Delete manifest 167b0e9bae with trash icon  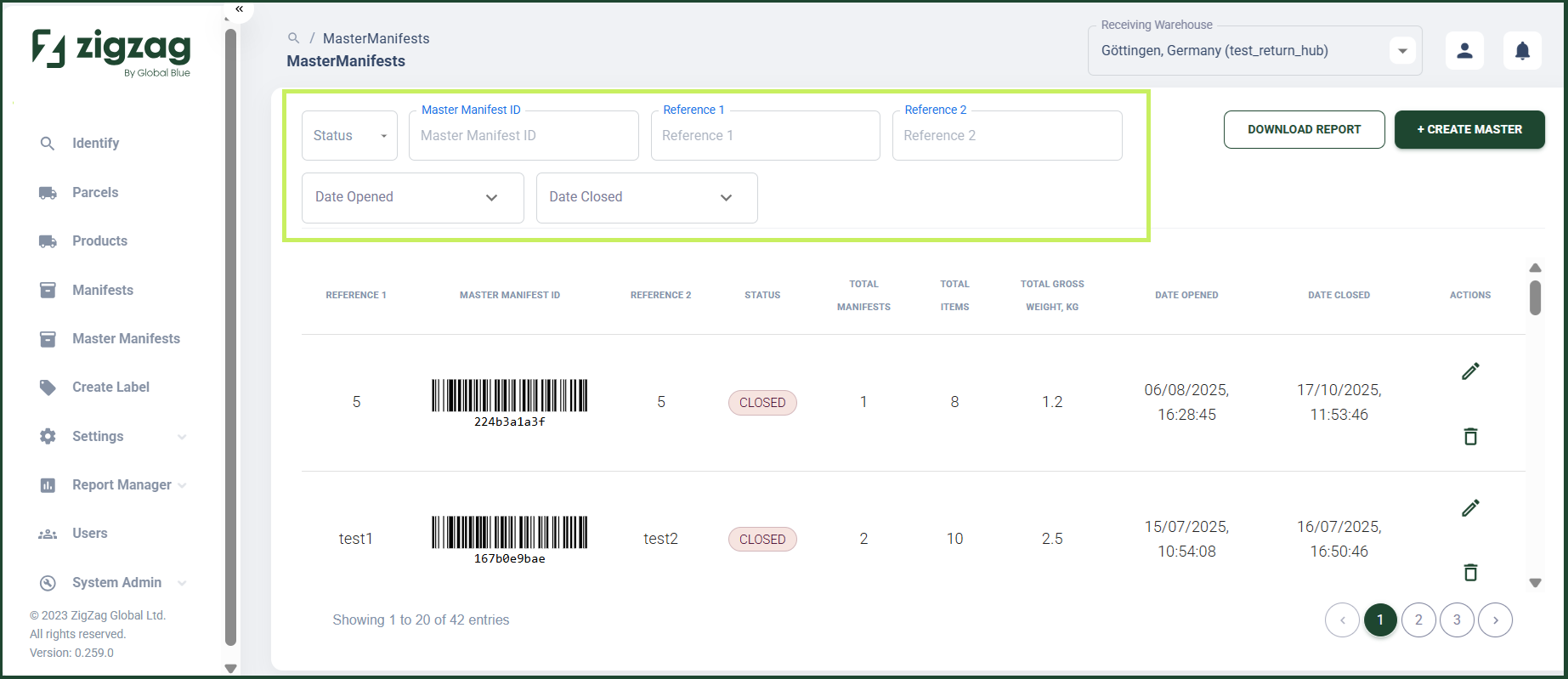point(1470,572)
